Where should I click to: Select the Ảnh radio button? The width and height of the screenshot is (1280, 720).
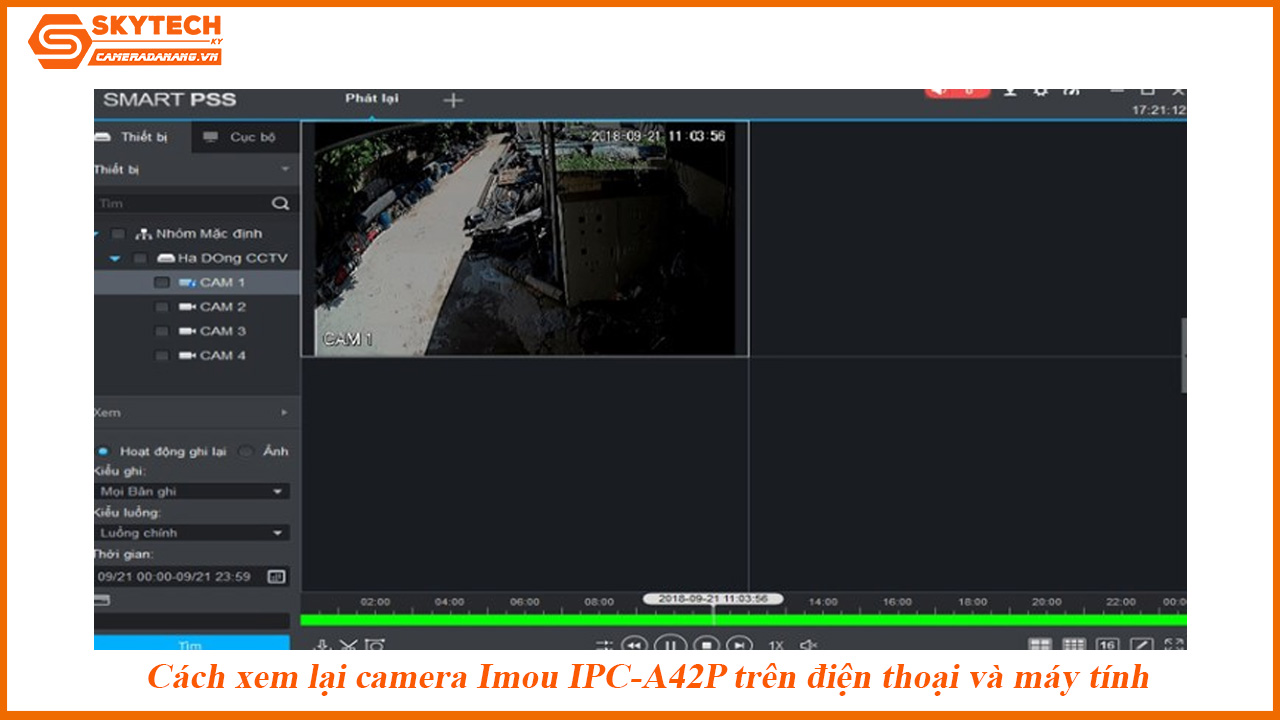246,451
